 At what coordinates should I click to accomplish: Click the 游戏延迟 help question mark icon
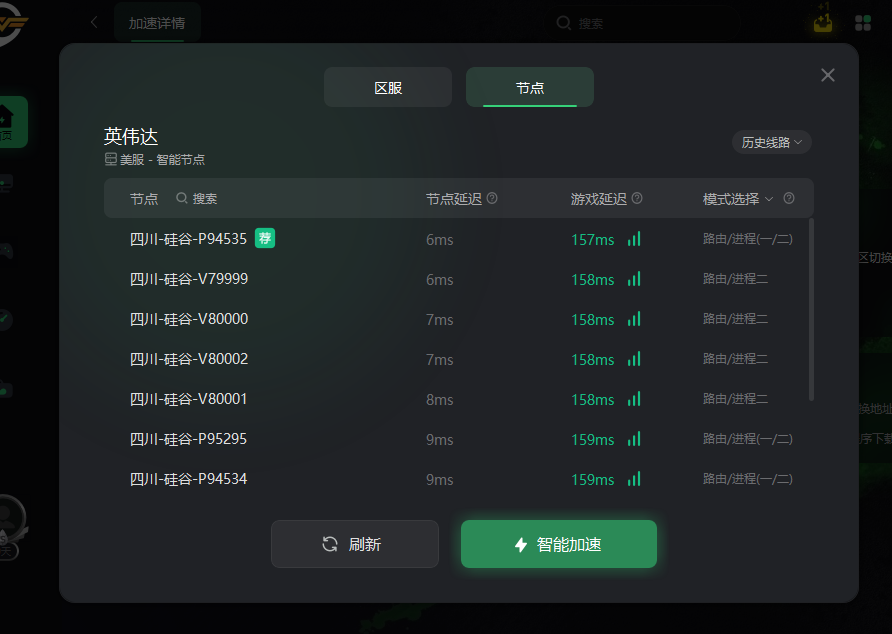pyautogui.click(x=637, y=198)
